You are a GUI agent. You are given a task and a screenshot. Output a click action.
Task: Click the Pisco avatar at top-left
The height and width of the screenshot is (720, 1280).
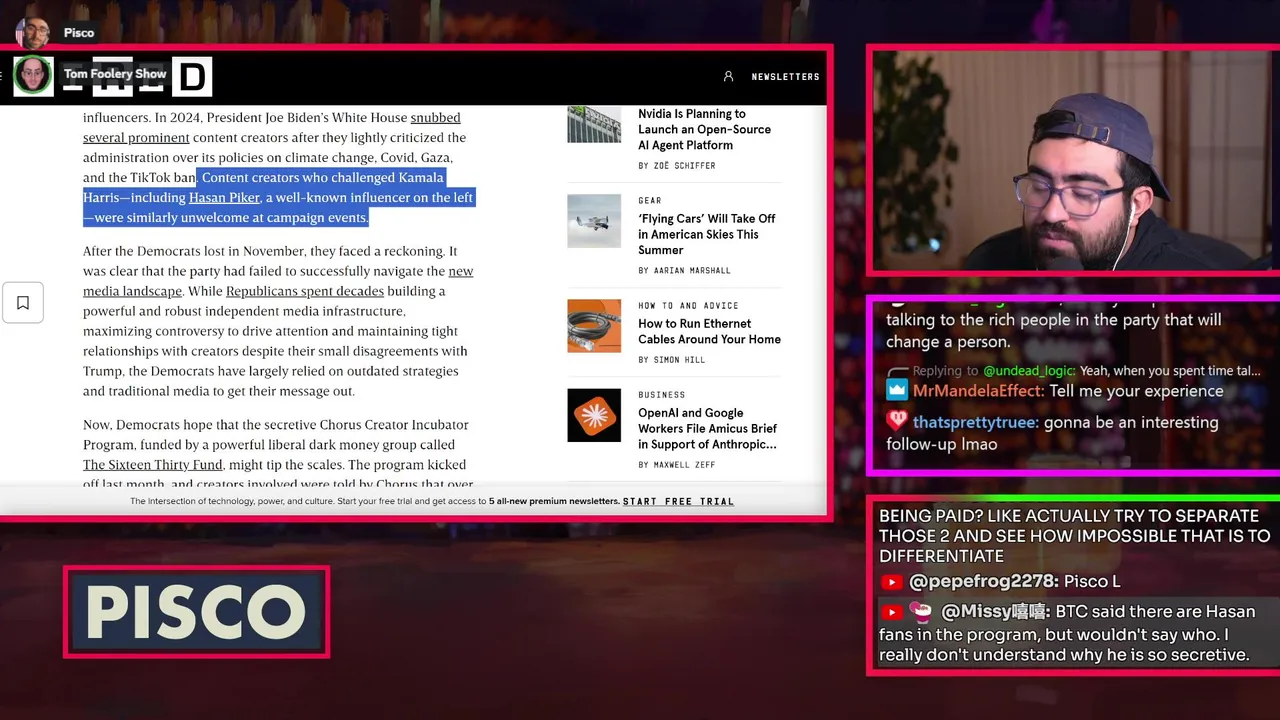32,33
